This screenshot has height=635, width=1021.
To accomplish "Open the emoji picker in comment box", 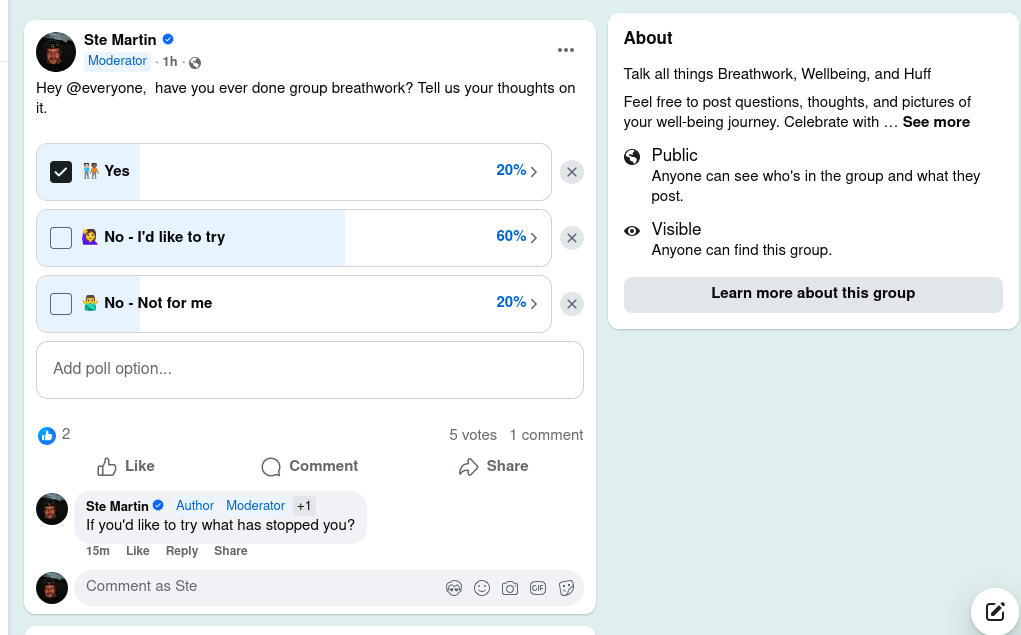I will coord(482,588).
